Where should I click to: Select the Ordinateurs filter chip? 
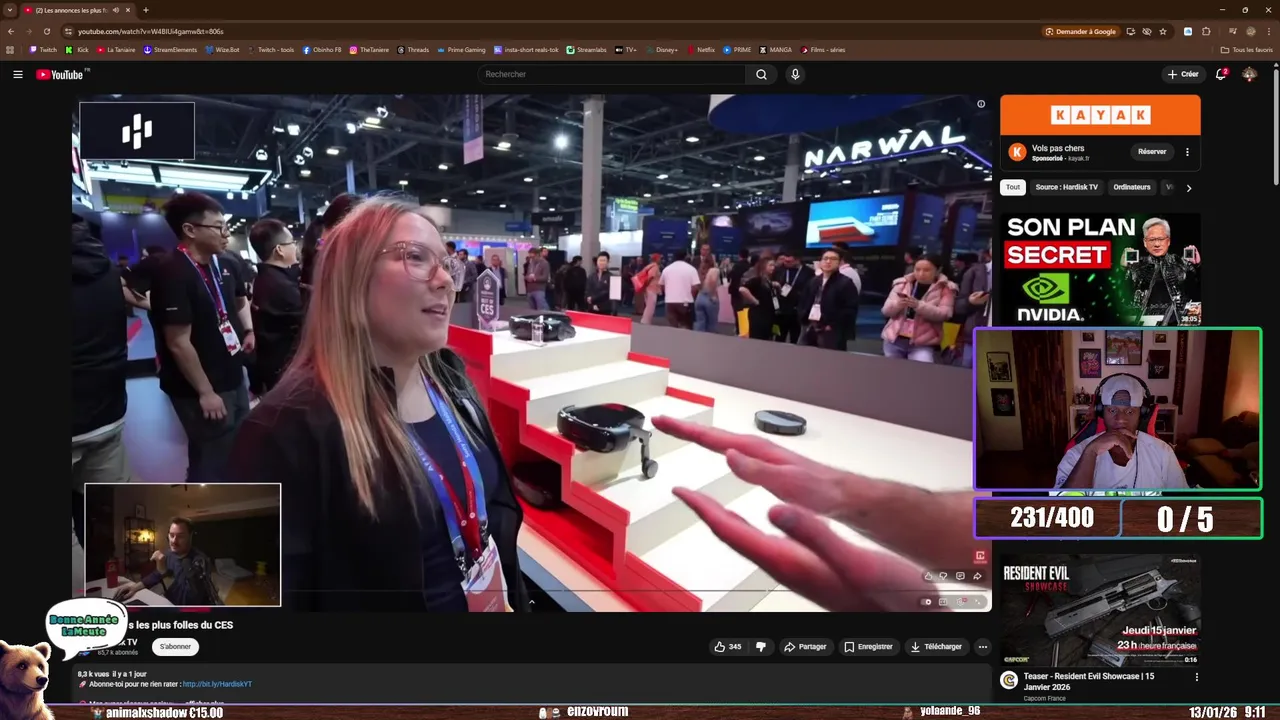(1132, 187)
